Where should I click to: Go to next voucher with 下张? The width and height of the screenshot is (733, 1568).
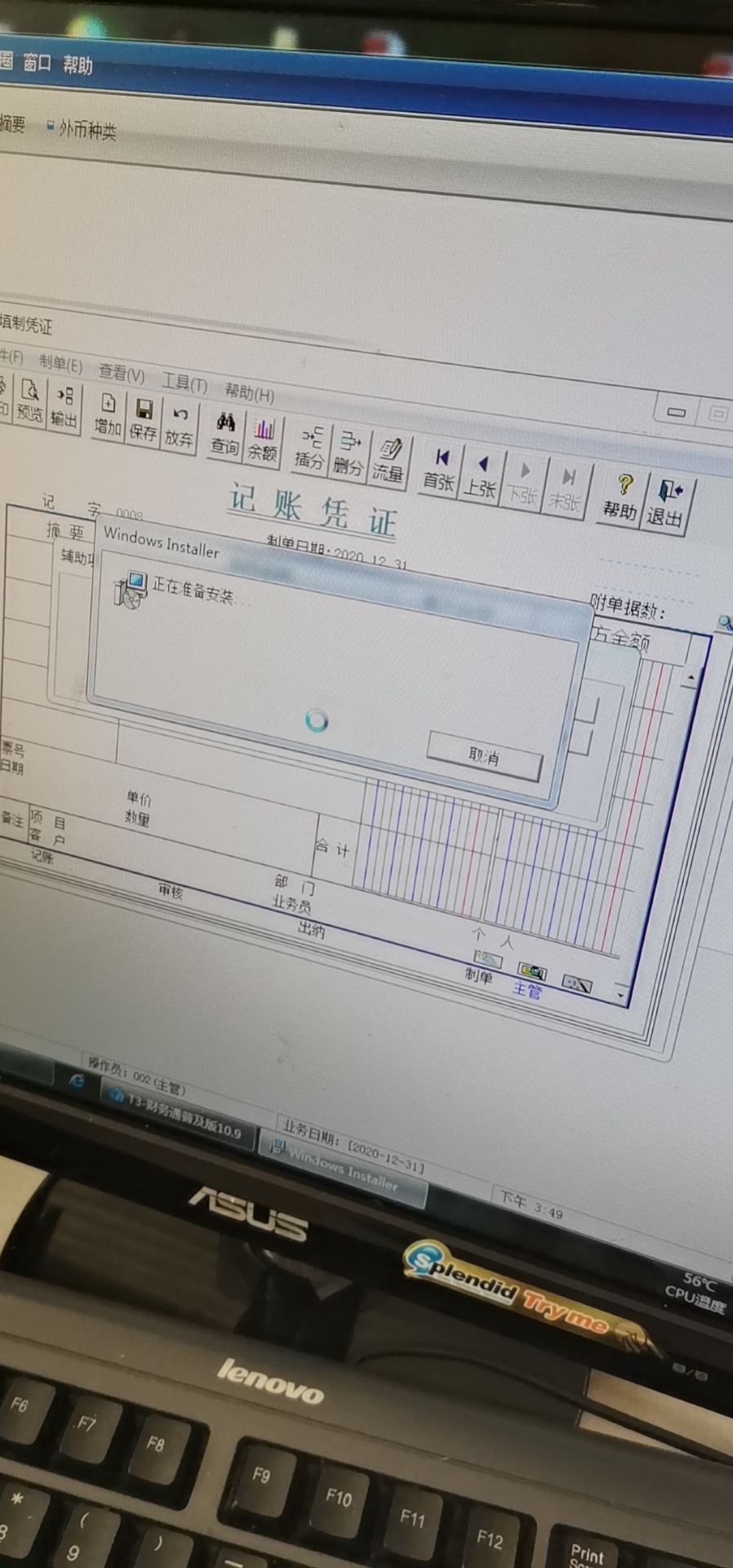point(523,483)
